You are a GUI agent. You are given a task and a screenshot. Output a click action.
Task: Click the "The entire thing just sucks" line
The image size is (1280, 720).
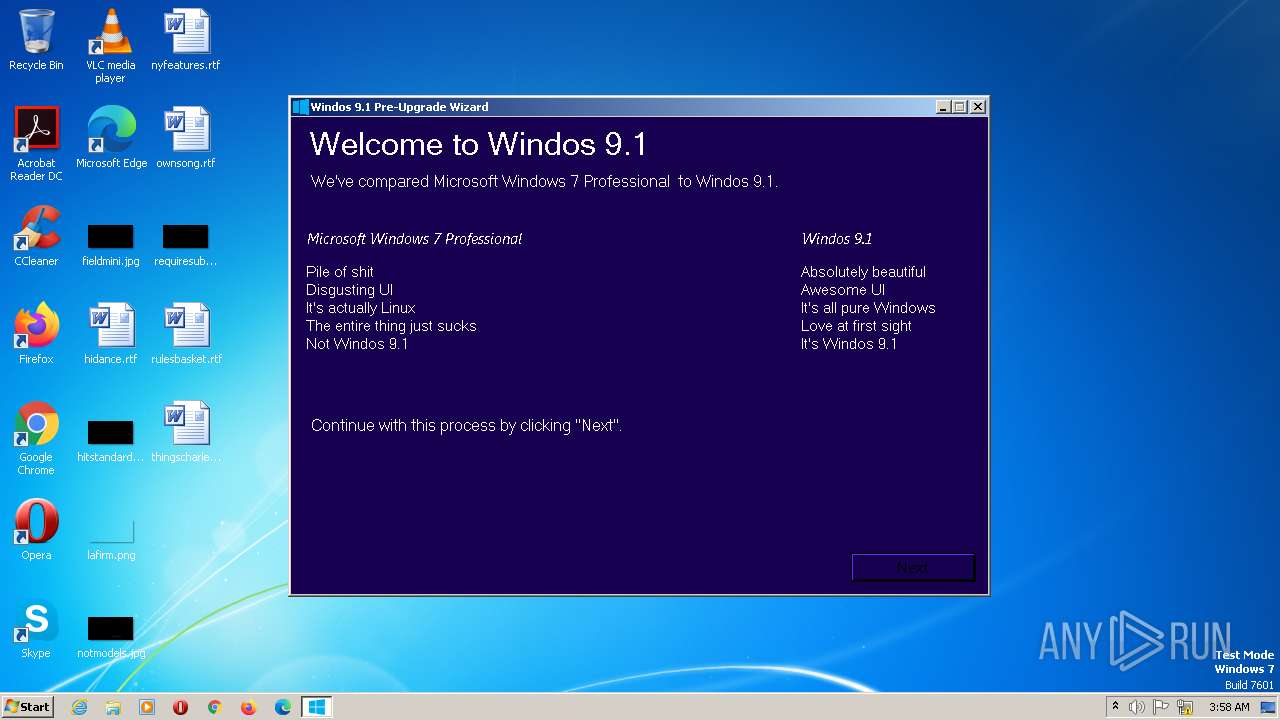click(x=391, y=326)
